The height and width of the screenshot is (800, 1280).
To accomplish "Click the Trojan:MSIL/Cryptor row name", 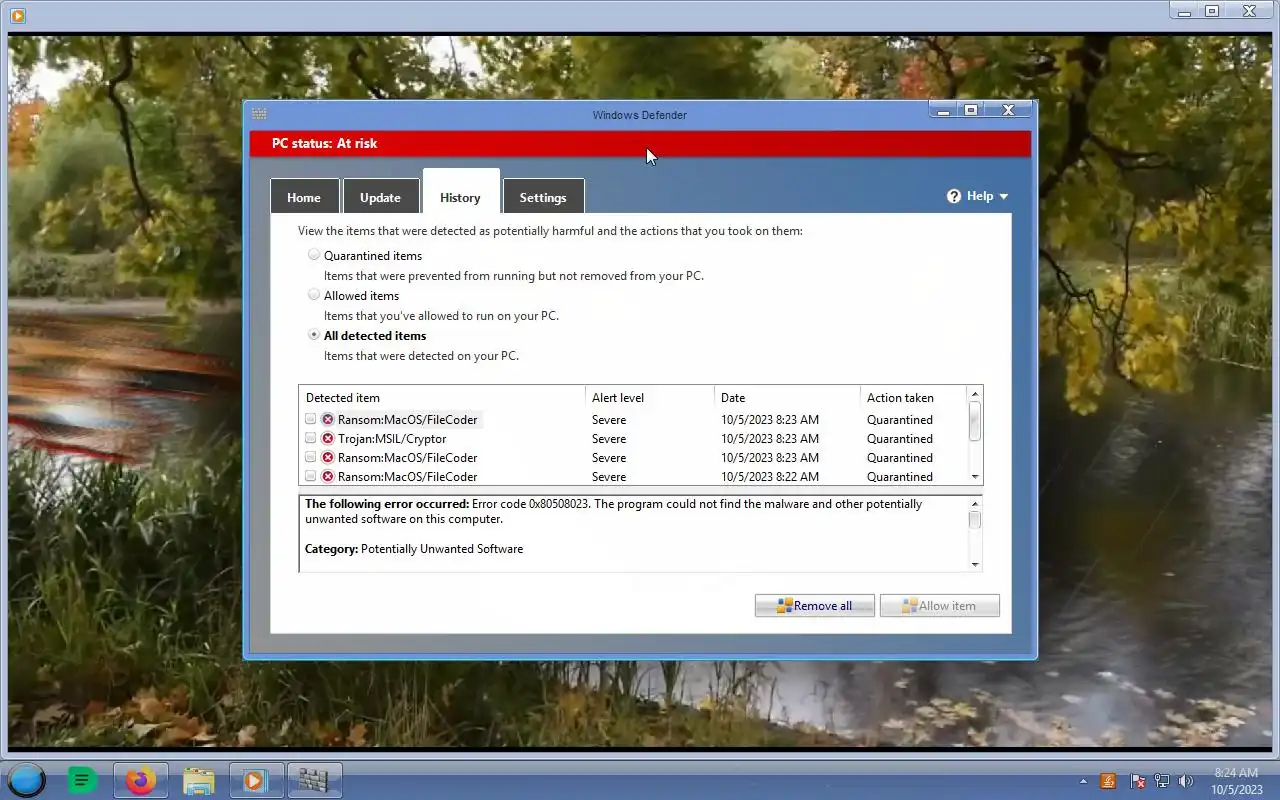I will tap(392, 439).
